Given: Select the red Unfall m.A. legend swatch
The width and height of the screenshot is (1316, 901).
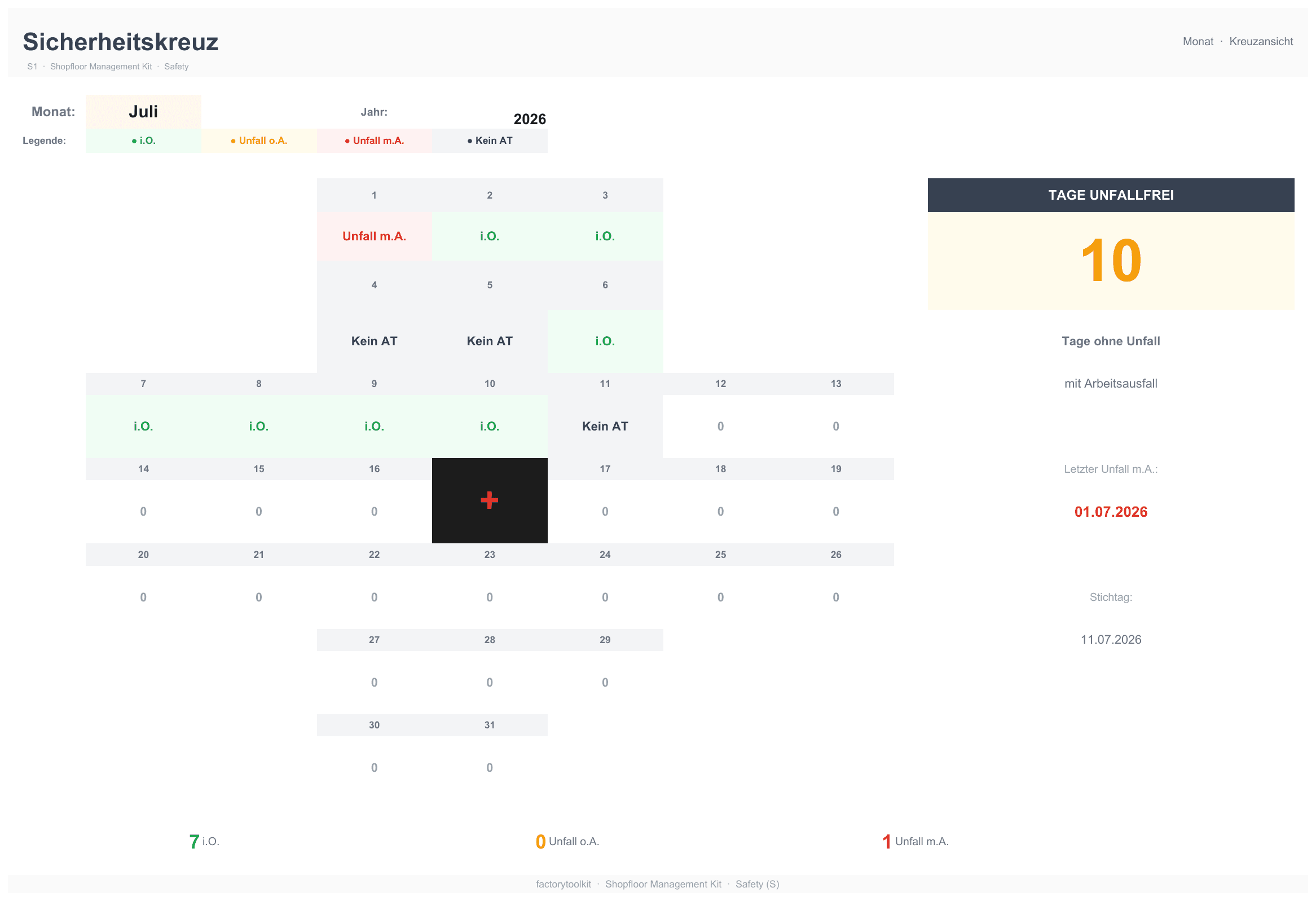Looking at the screenshot, I should coord(375,140).
